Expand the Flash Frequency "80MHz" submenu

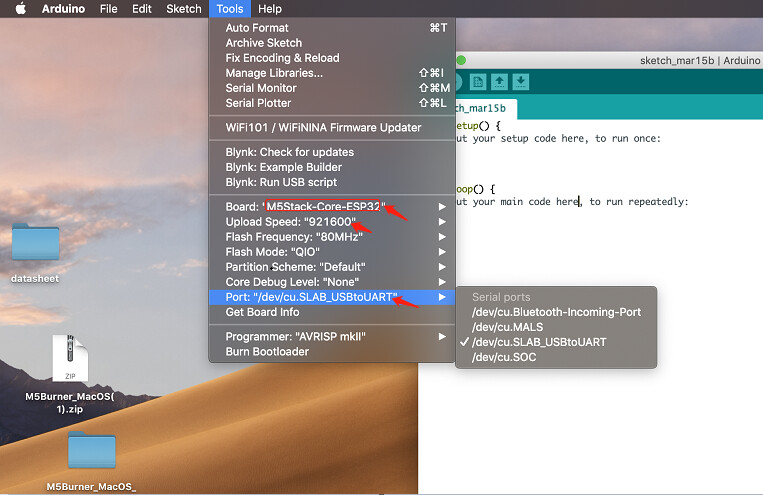coord(332,237)
